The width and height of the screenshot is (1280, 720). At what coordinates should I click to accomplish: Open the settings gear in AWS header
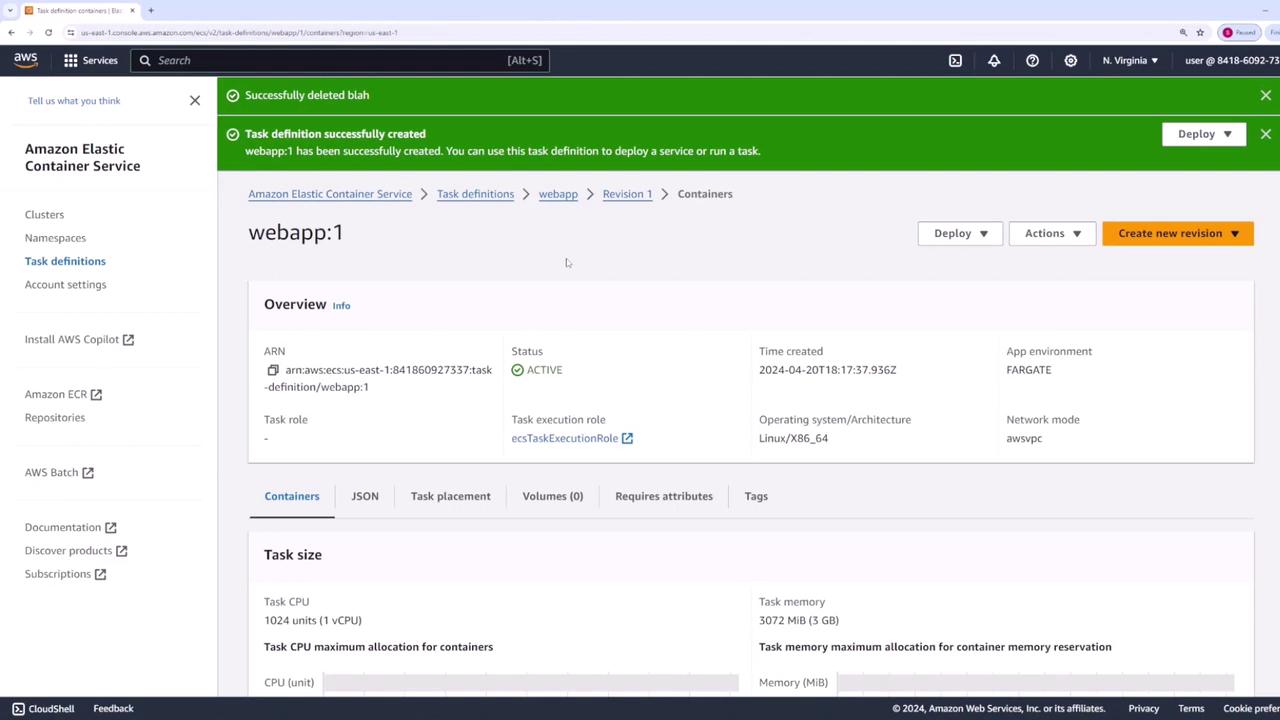pos(1070,60)
